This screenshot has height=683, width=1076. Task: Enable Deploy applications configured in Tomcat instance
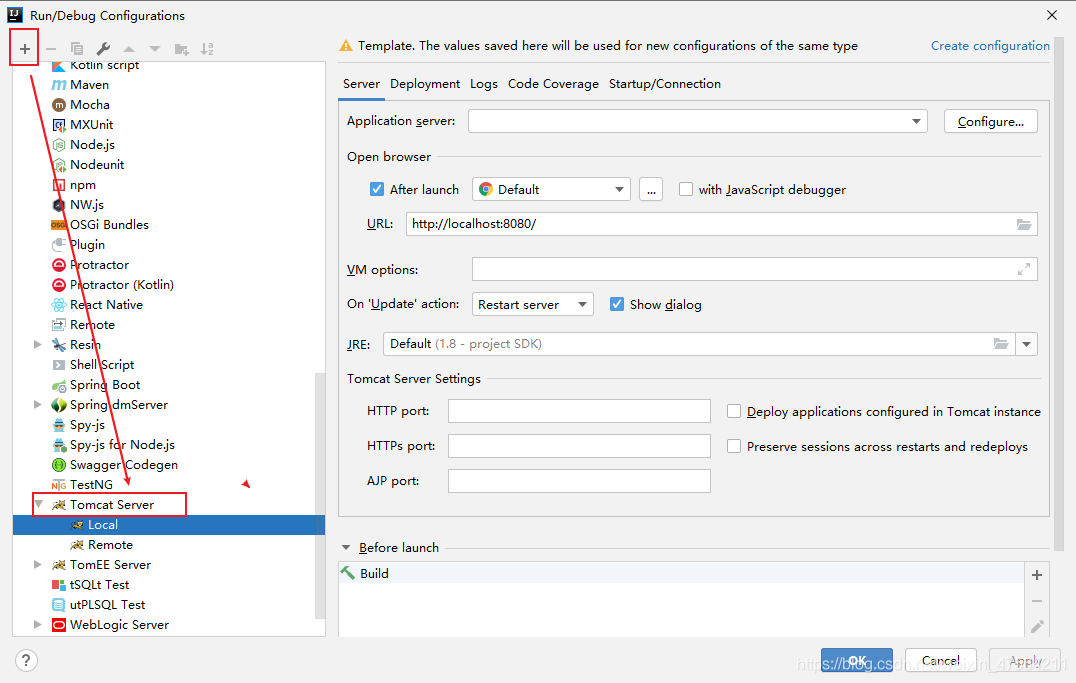734,411
